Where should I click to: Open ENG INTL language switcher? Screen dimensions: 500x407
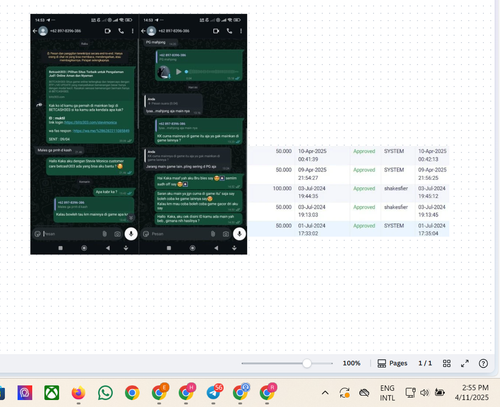coord(387,393)
